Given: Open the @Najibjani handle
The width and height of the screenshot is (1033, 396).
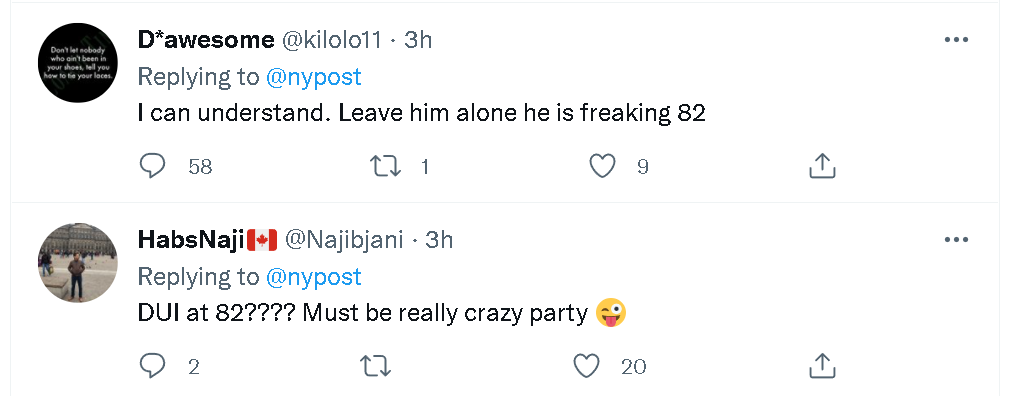Looking at the screenshot, I should point(343,240).
